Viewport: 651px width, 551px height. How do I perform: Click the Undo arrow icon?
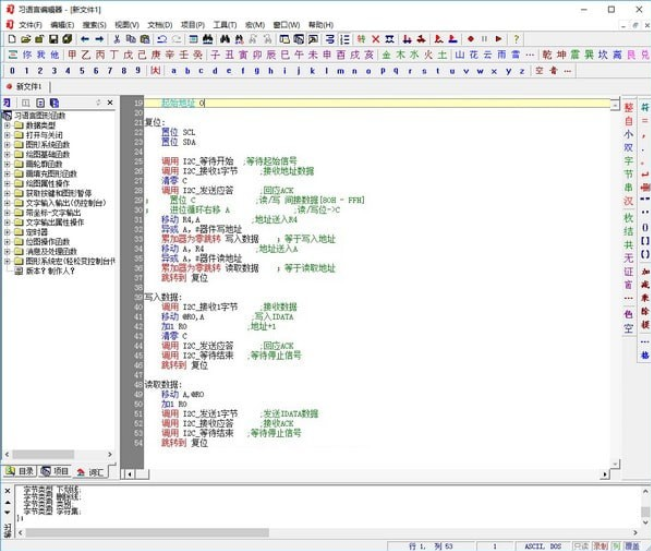pyautogui.click(x=162, y=39)
